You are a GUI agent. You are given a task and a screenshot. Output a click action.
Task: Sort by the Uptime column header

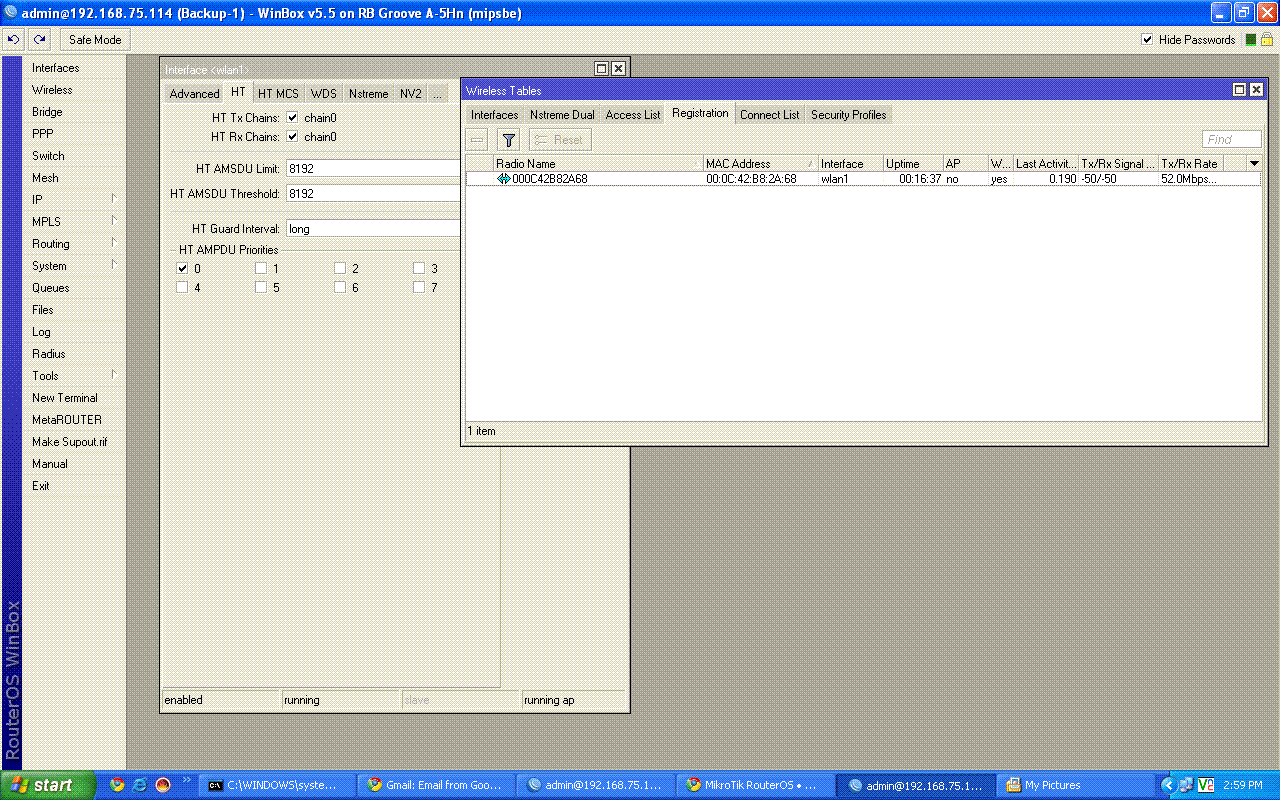pyautogui.click(x=913, y=164)
